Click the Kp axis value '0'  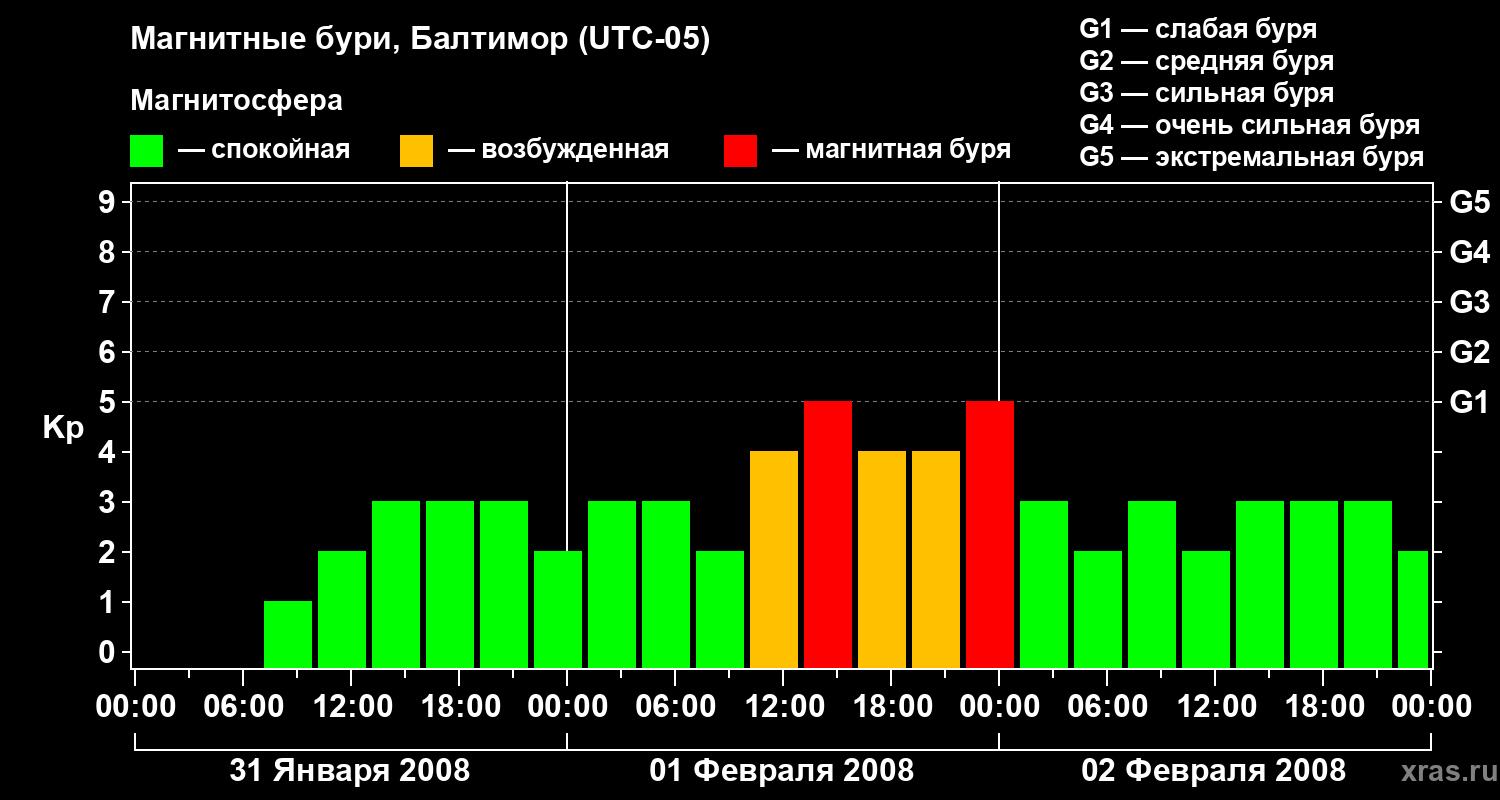click(x=109, y=652)
